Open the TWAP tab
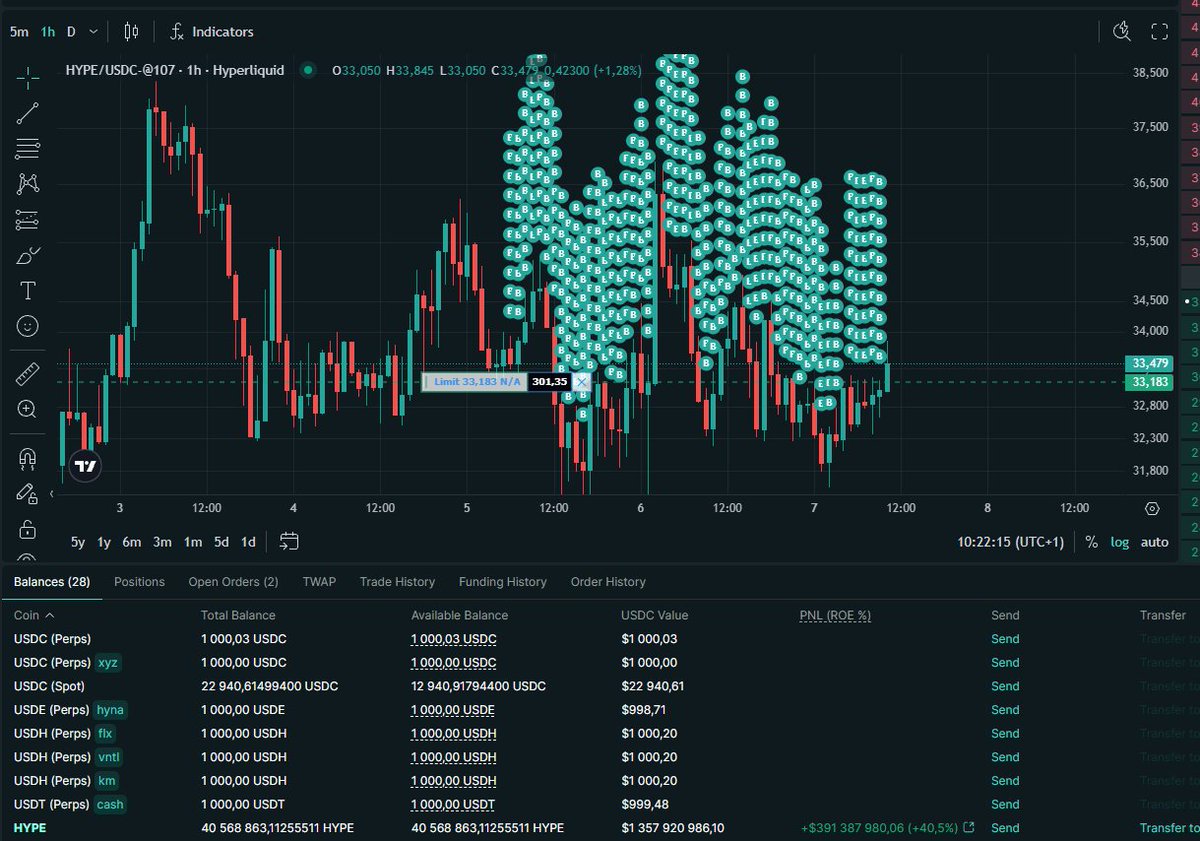Image resolution: width=1200 pixels, height=841 pixels. (319, 582)
